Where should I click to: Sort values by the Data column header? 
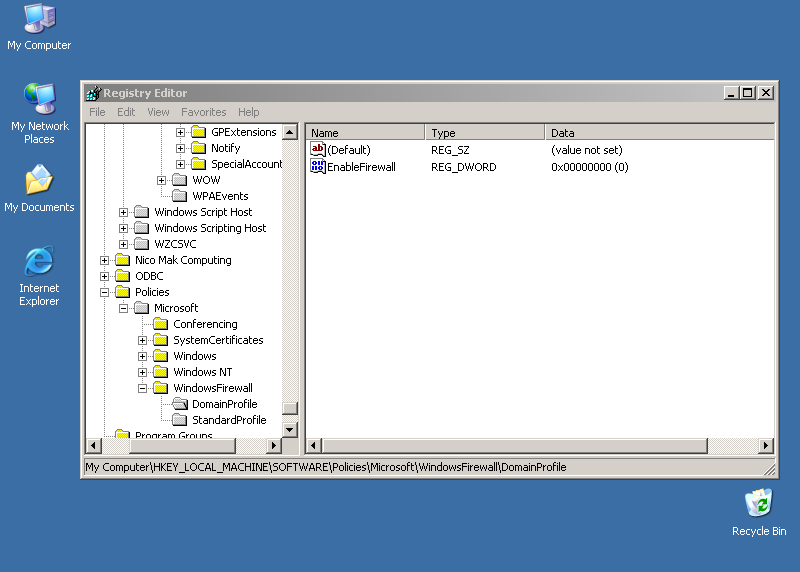(659, 133)
